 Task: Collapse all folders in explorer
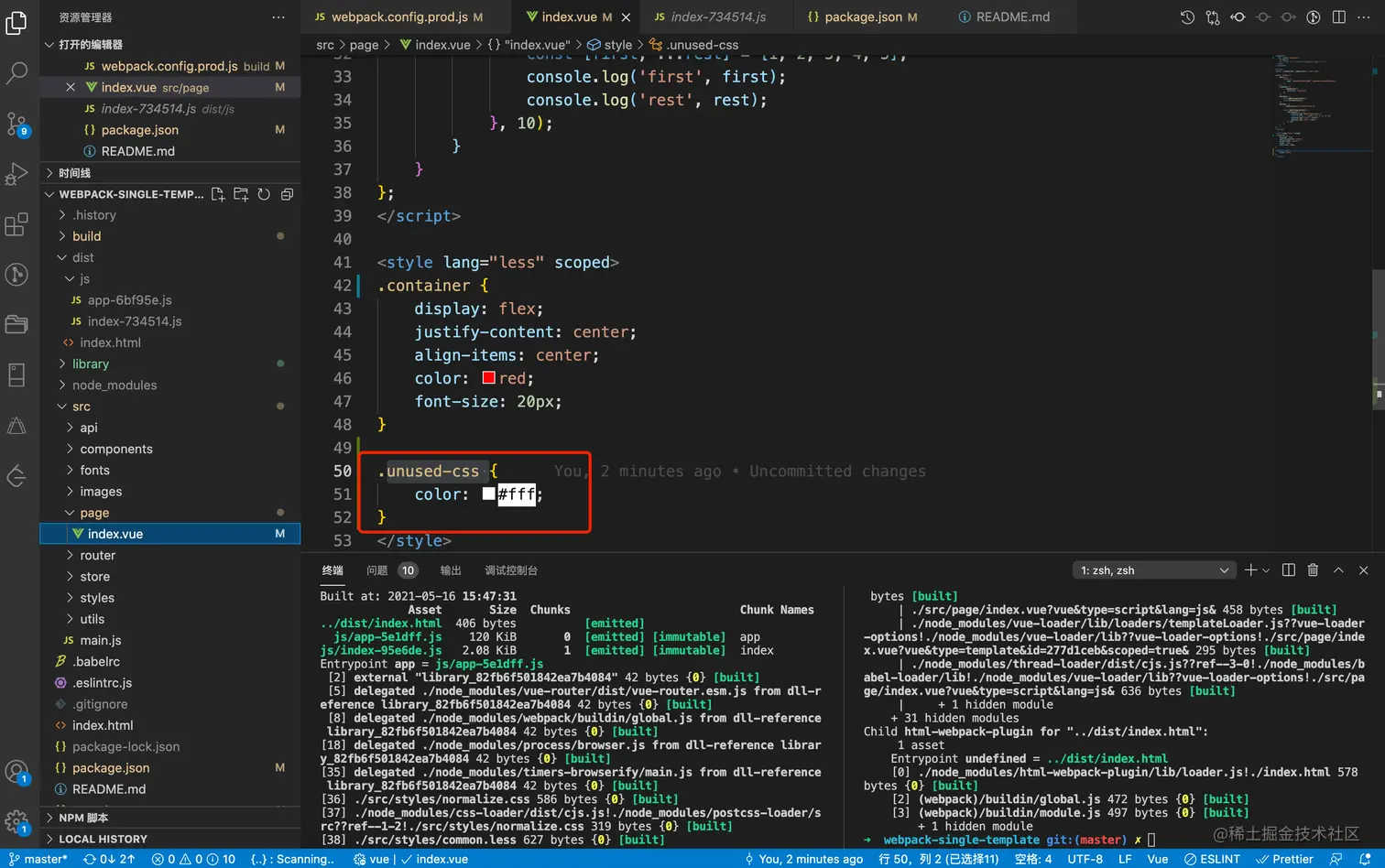click(287, 194)
